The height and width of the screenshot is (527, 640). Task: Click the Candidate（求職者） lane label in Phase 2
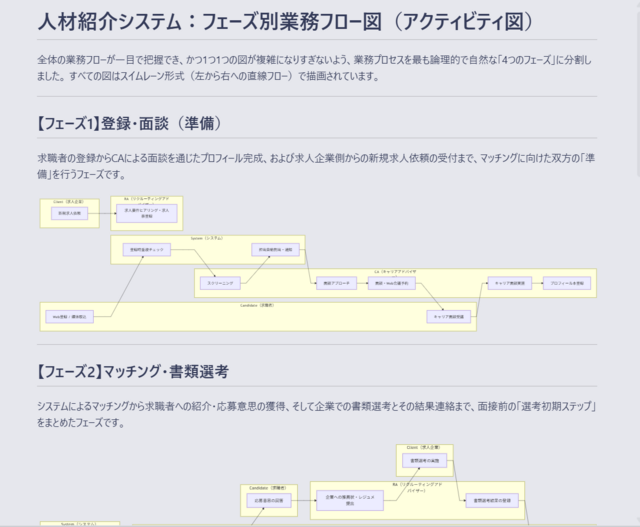[x=268, y=488]
